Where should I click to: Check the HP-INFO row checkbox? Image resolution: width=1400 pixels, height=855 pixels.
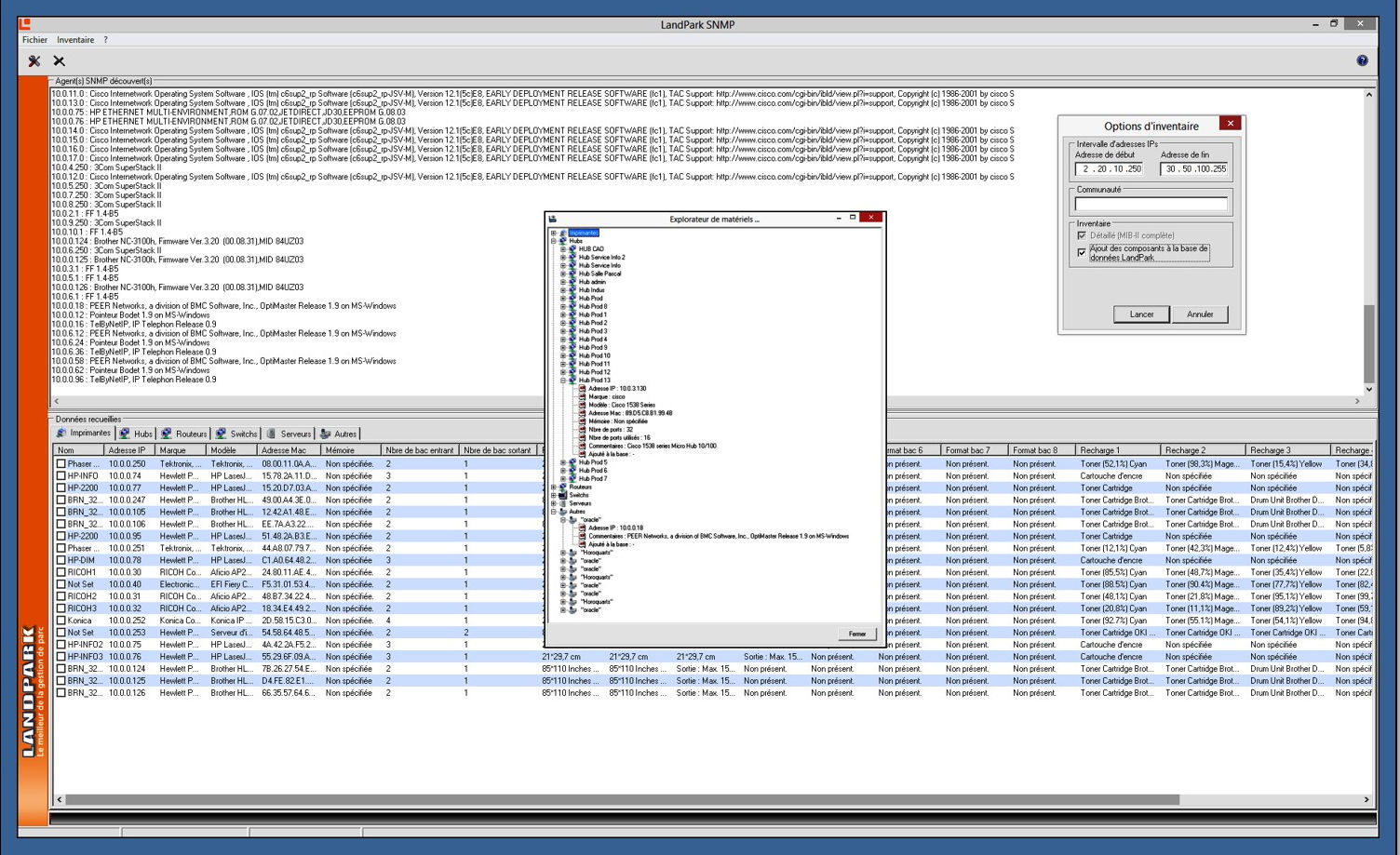coord(61,475)
